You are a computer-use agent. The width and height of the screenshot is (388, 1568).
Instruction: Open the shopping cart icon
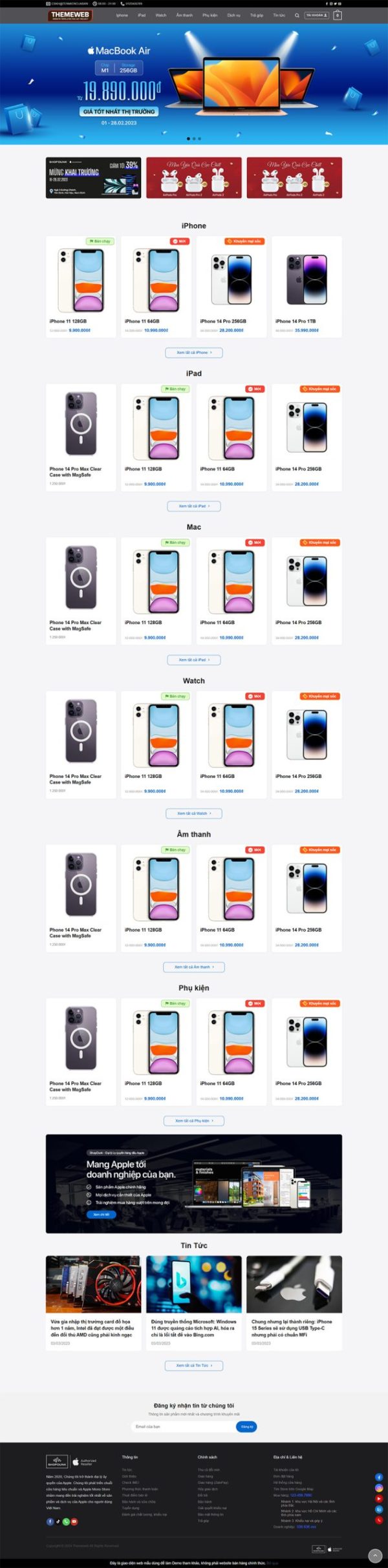coord(338,15)
